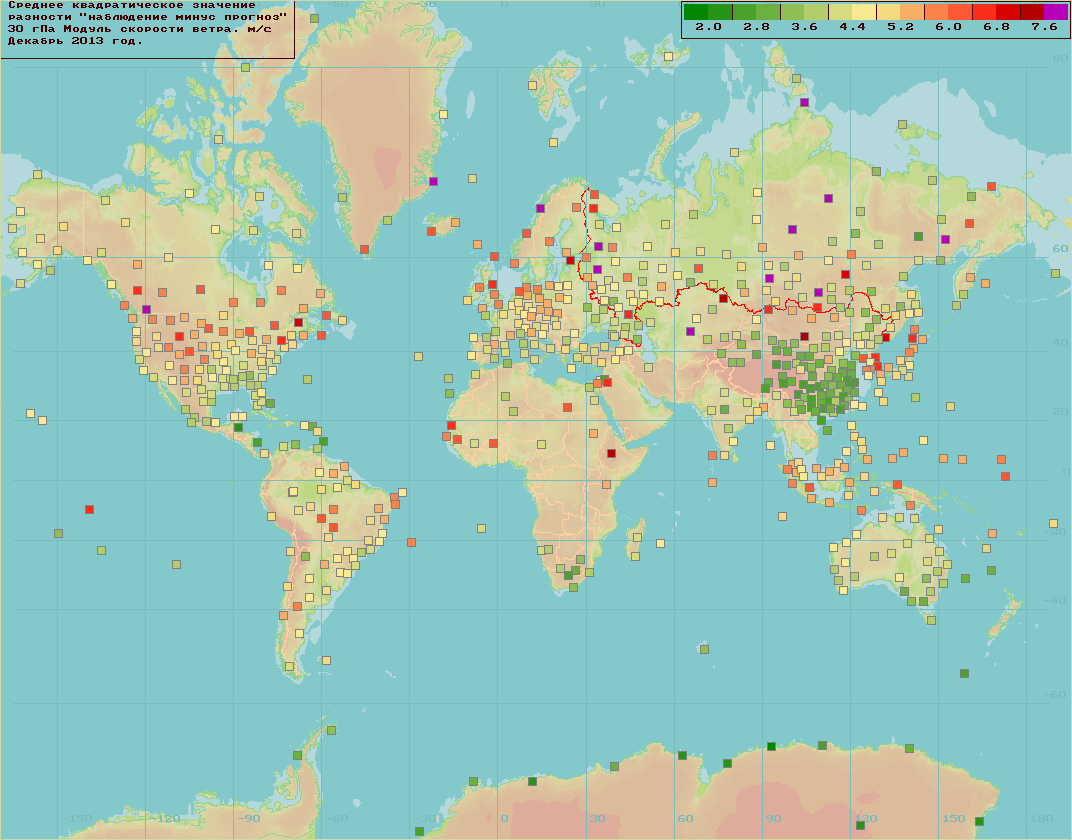The height and width of the screenshot is (840, 1072).
Task: Click the title line "разности "наблюдение минус прогноз""
Action: [147, 17]
